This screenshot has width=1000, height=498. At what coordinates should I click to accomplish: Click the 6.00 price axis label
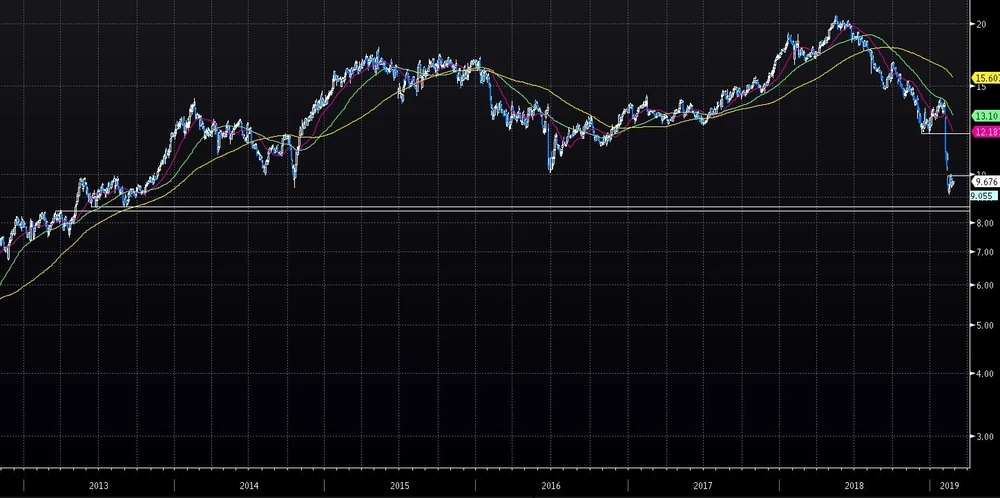click(984, 287)
